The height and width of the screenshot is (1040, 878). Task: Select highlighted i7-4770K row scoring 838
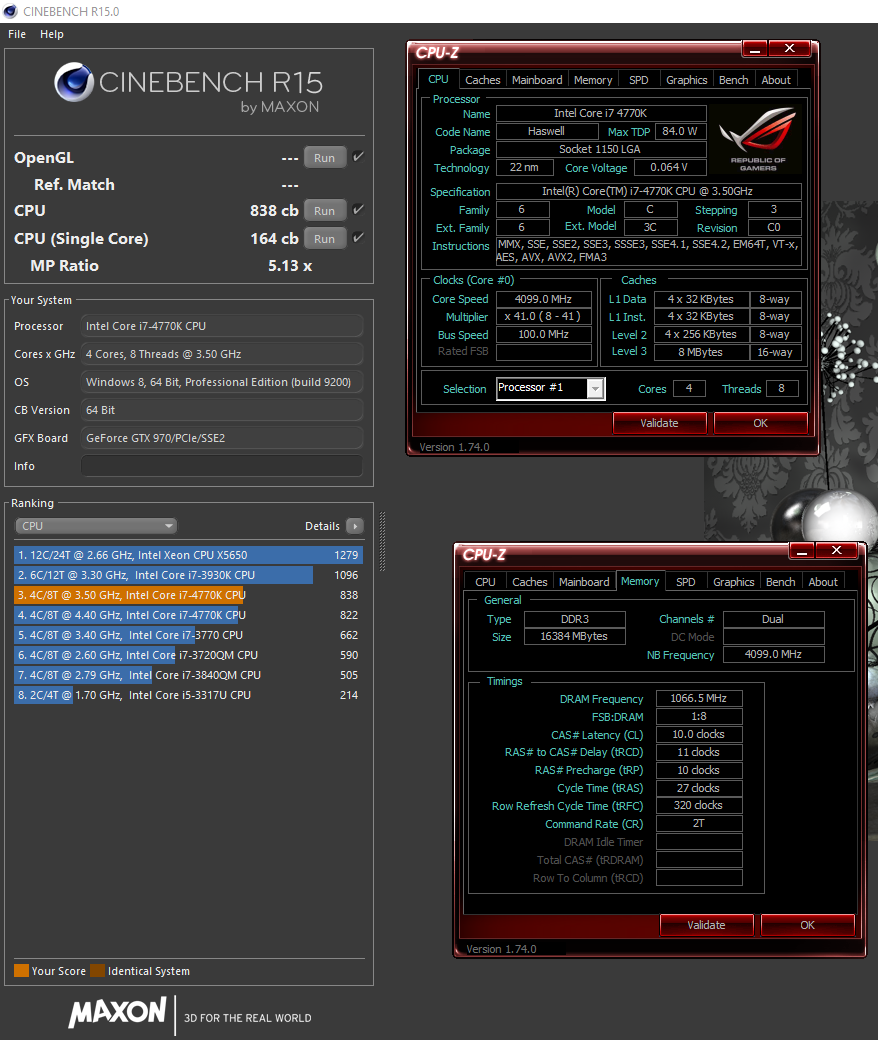188,595
